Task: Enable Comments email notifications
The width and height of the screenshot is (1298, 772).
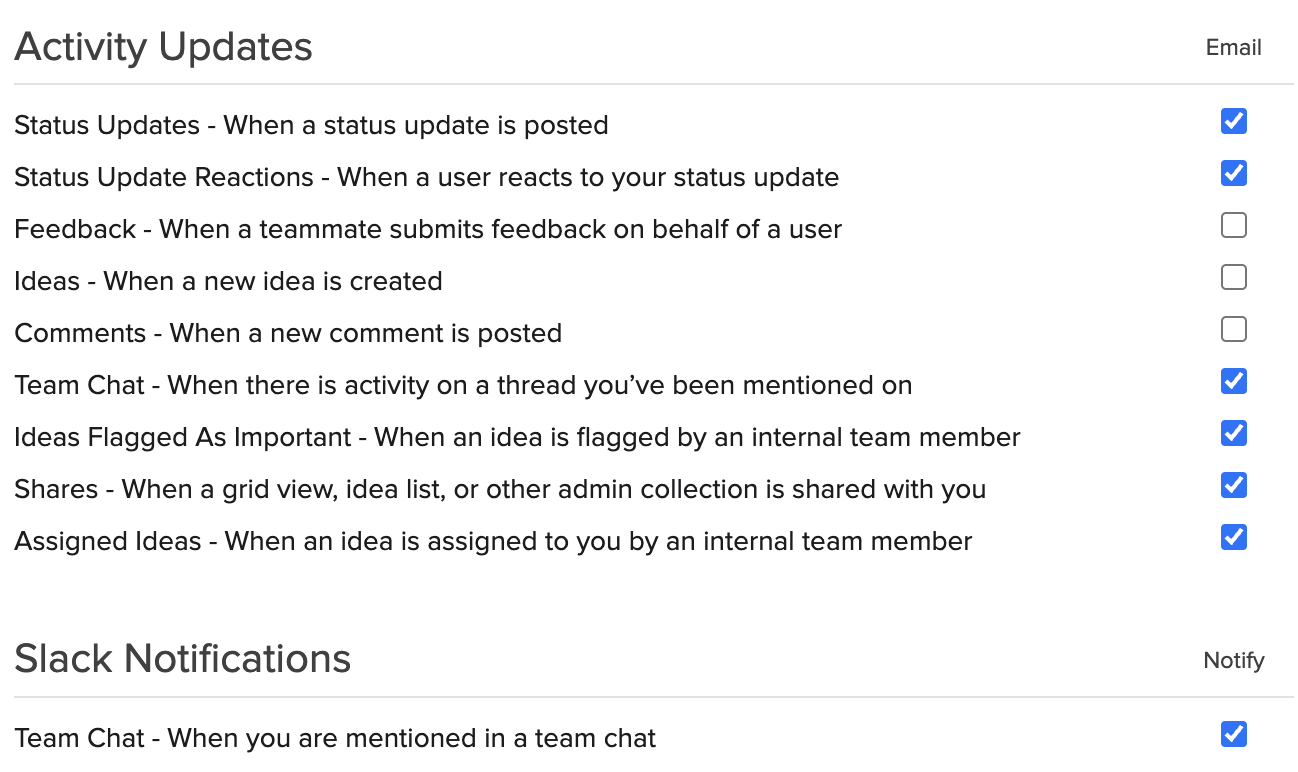Action: tap(1233, 329)
